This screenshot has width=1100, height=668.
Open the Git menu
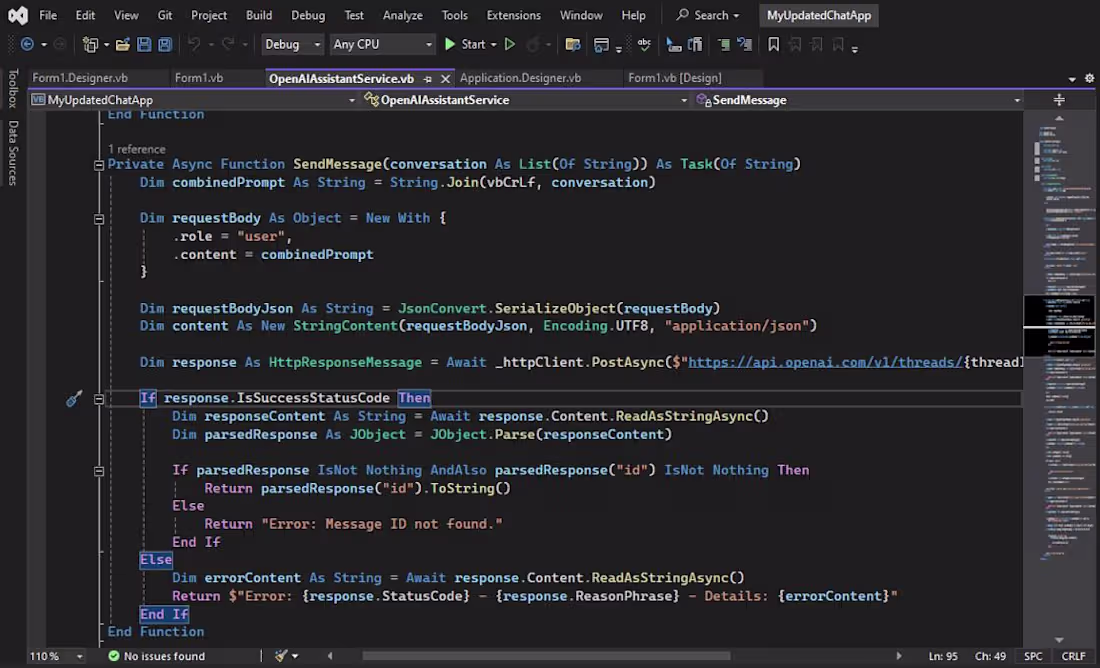pyautogui.click(x=165, y=15)
